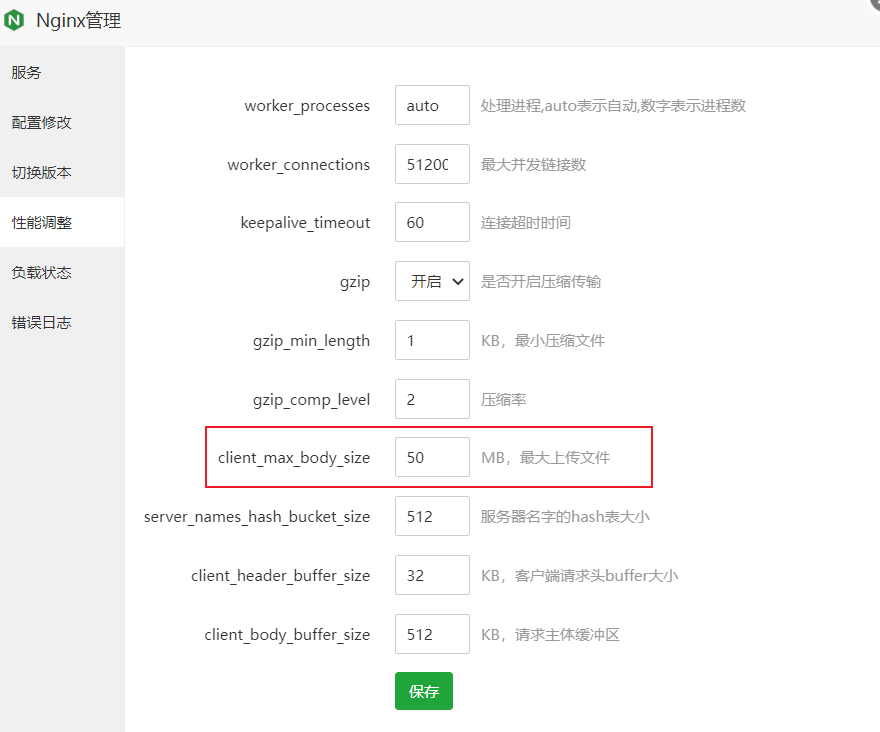Open the 配置修改 sidebar tab

tap(62, 122)
